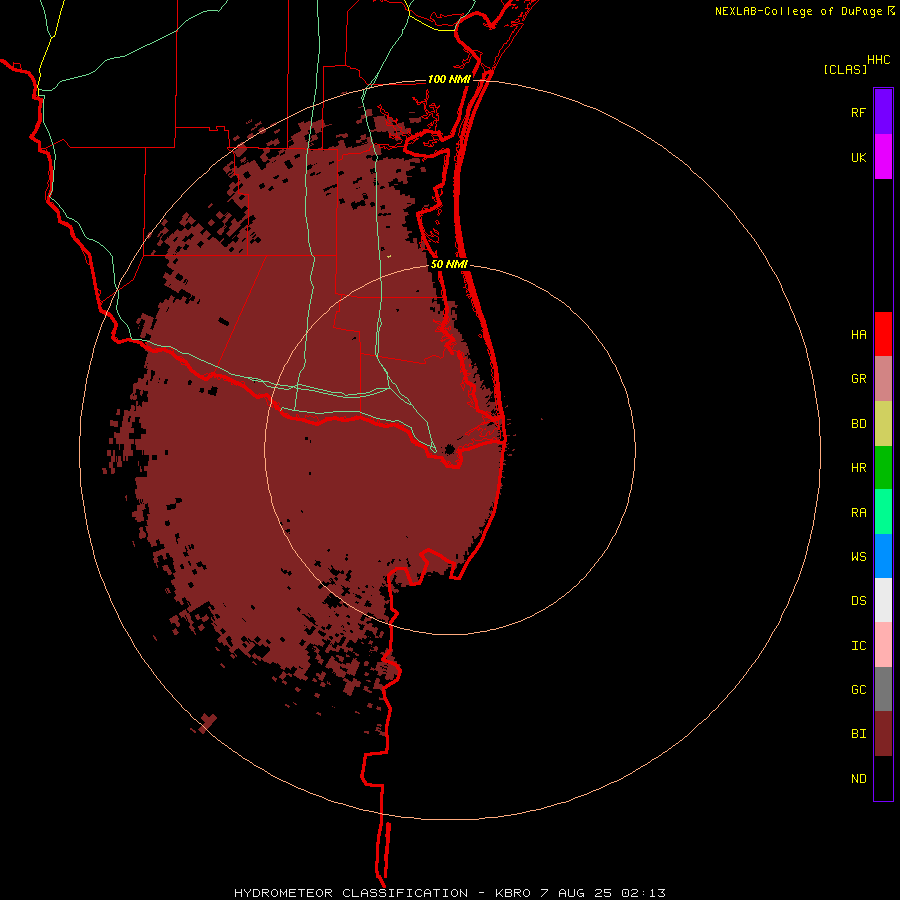900x900 pixels.
Task: Click the HR legend label
Action: [x=858, y=468]
